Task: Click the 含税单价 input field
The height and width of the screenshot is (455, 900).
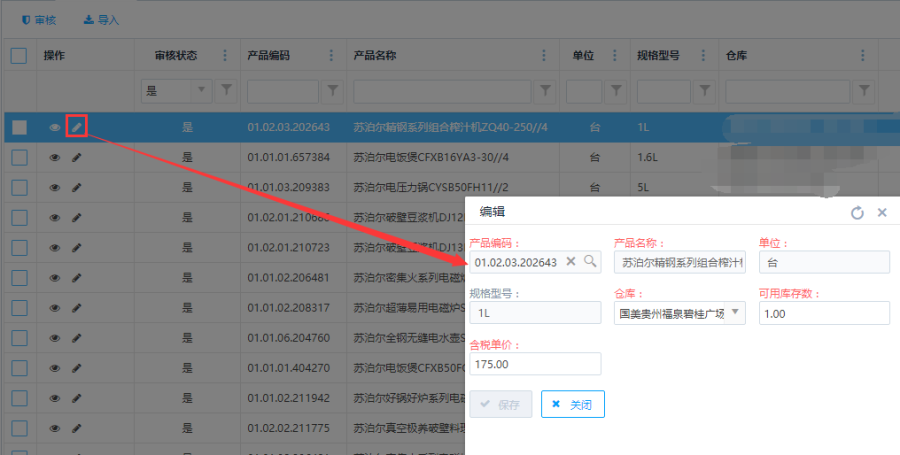Action: tap(535, 364)
